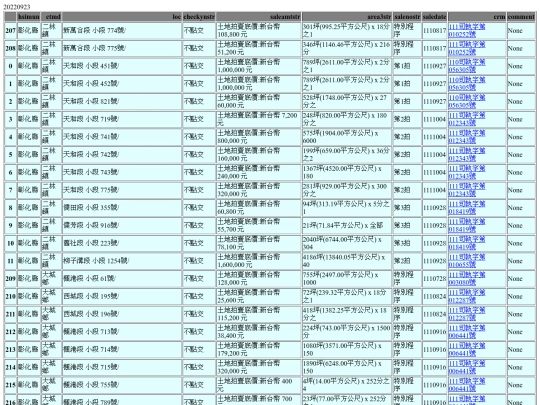
Task: Select the loc cell ending in 1254號
Action: point(122,261)
